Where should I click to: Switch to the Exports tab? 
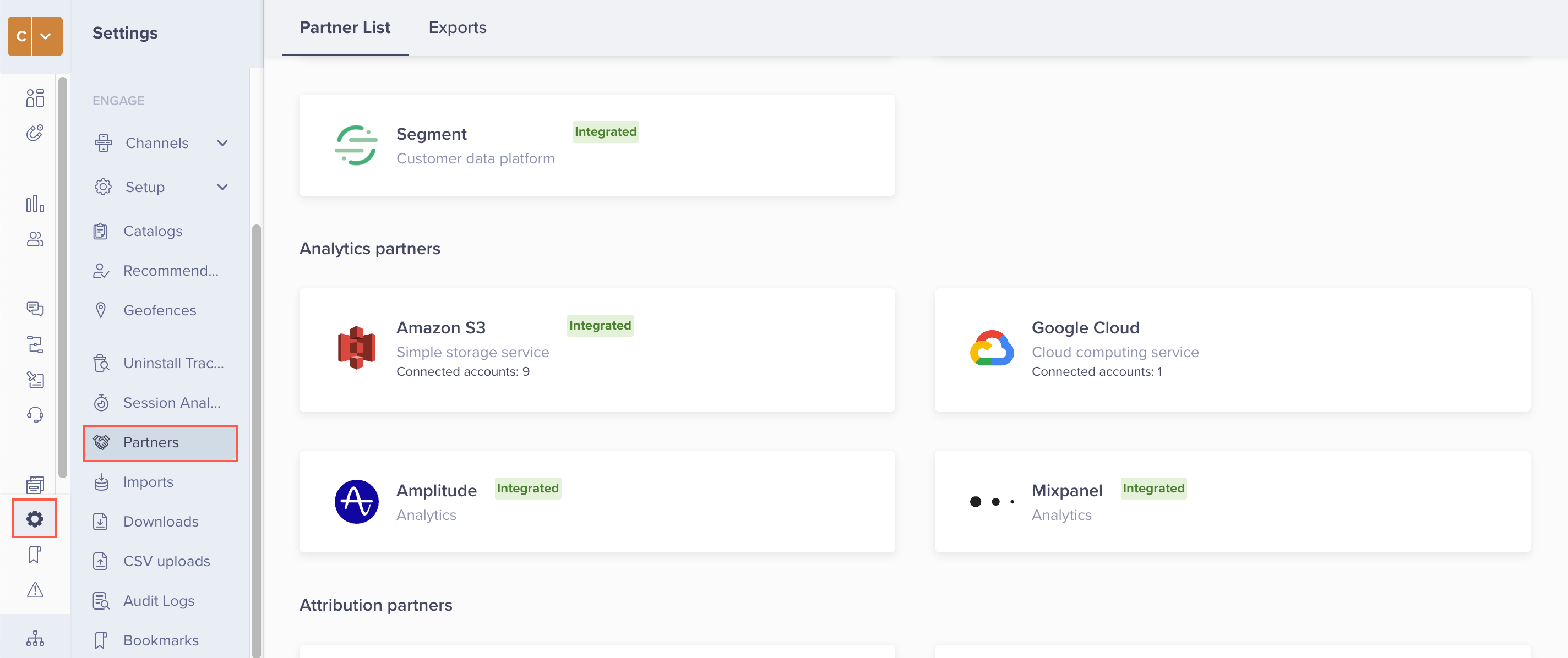[x=457, y=28]
